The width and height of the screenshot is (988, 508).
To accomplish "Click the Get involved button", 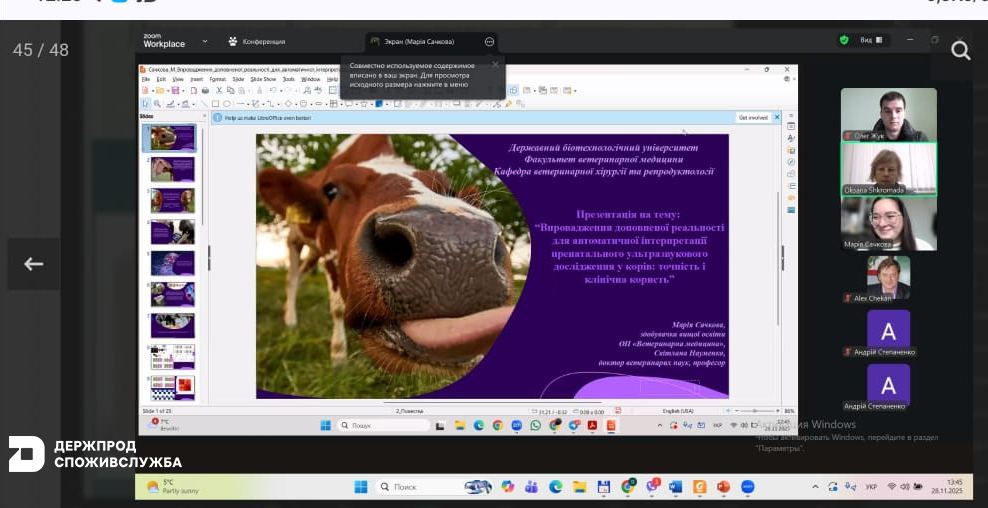I will pyautogui.click(x=753, y=117).
